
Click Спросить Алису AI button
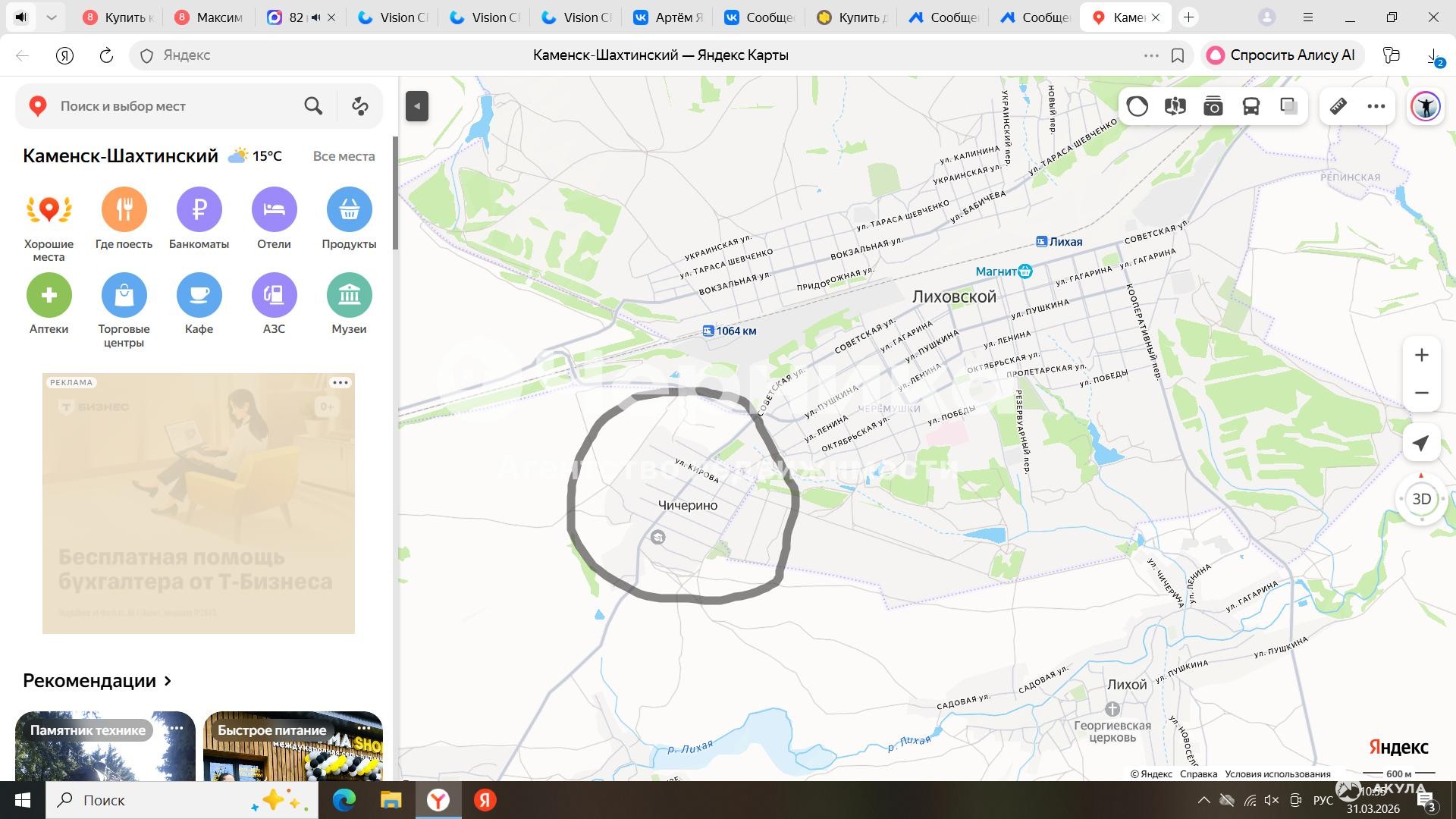(1282, 55)
